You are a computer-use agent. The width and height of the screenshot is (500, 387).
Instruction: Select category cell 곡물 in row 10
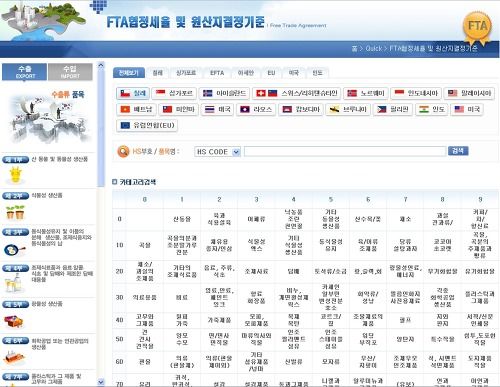pos(144,245)
